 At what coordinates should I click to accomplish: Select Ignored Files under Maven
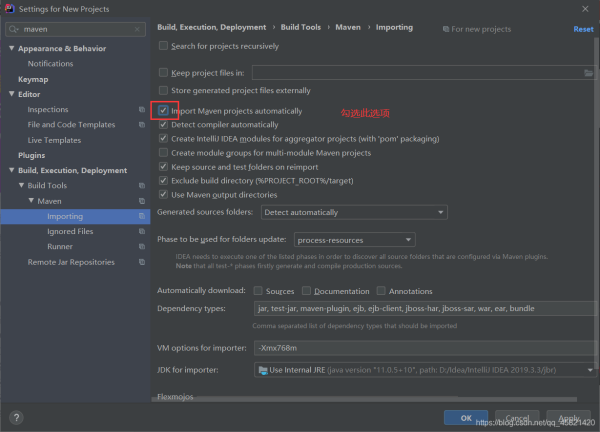coord(70,231)
